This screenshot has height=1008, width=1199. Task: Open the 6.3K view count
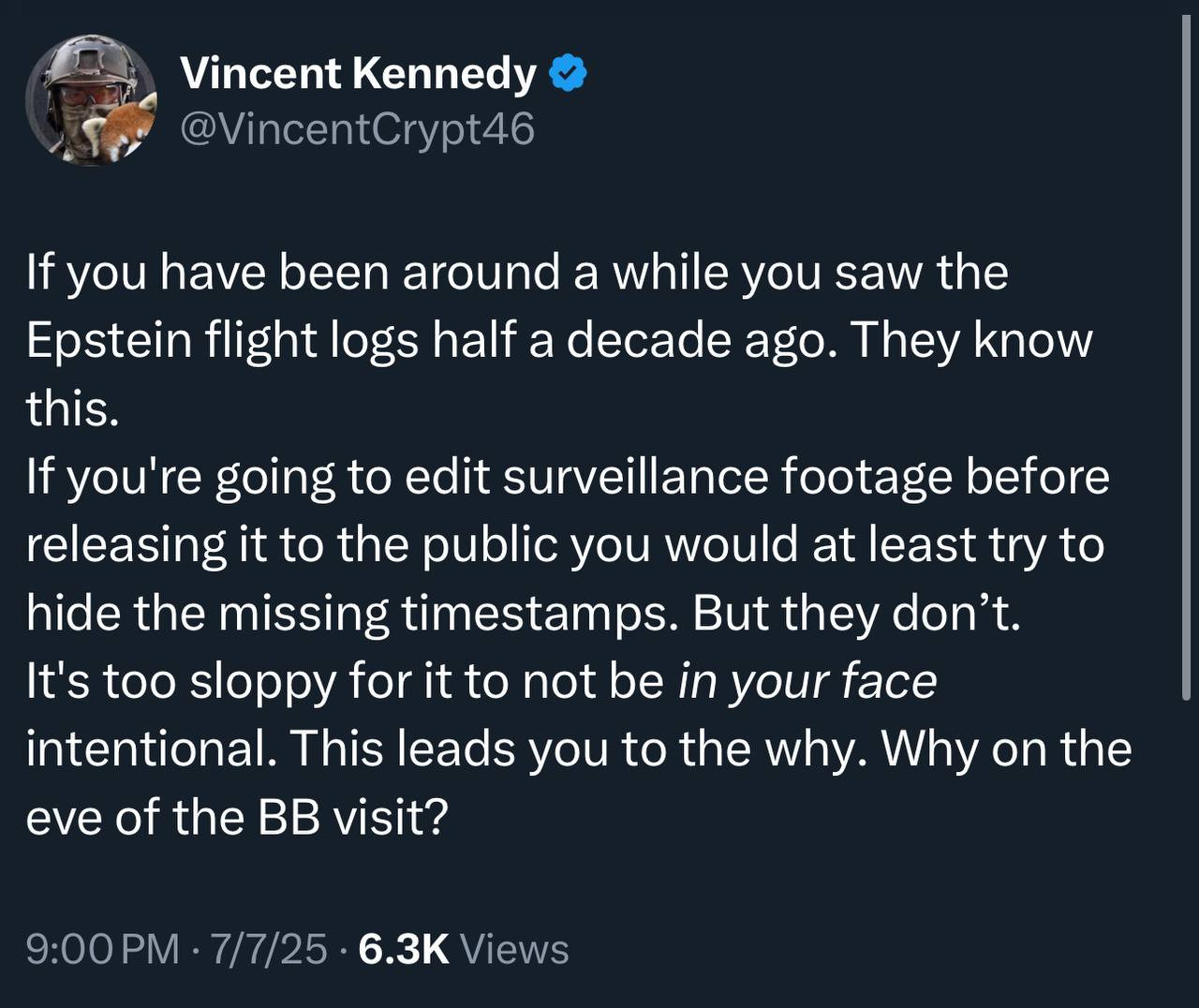pos(404,949)
